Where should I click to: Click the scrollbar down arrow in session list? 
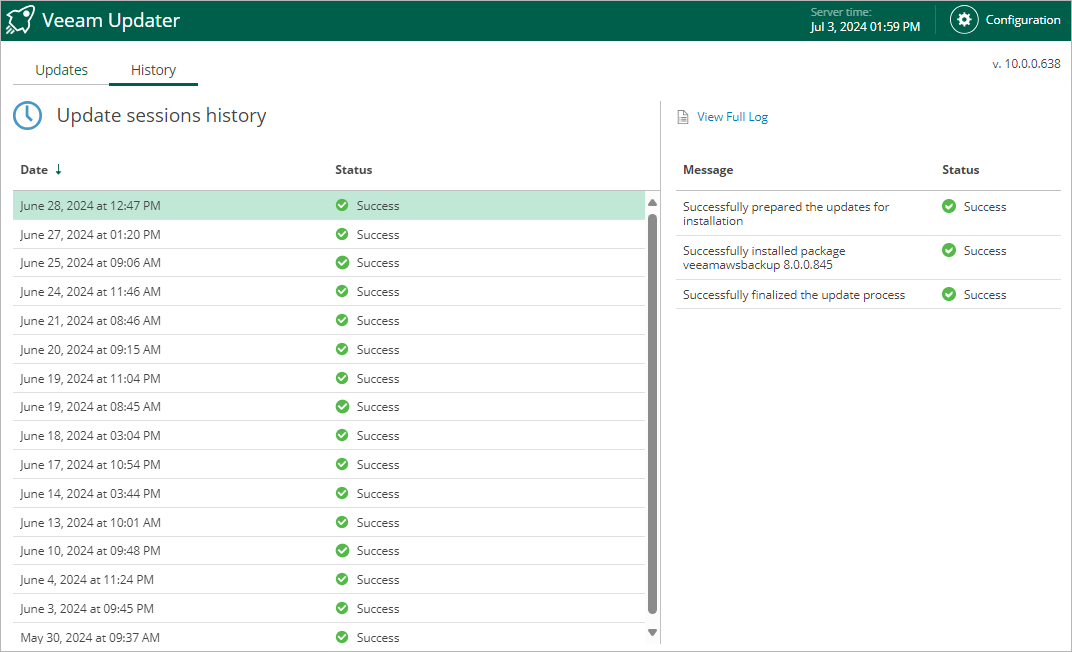[x=653, y=632]
